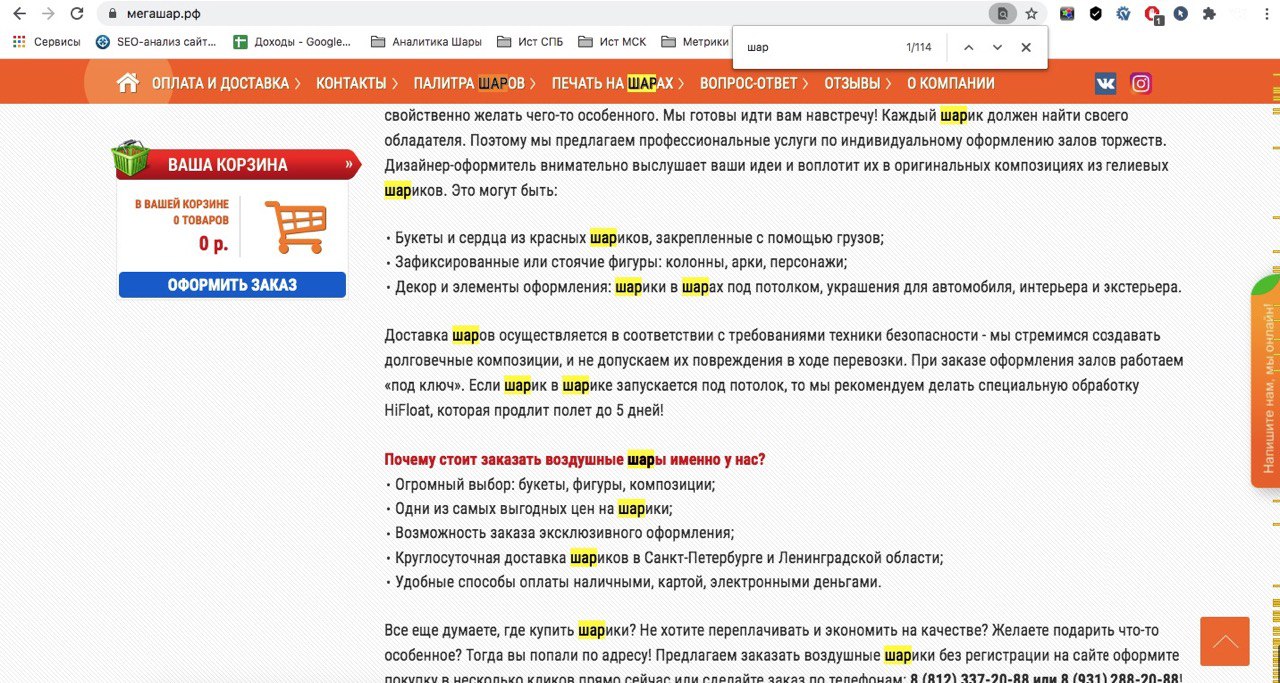Click the black shield extension icon

click(1096, 14)
